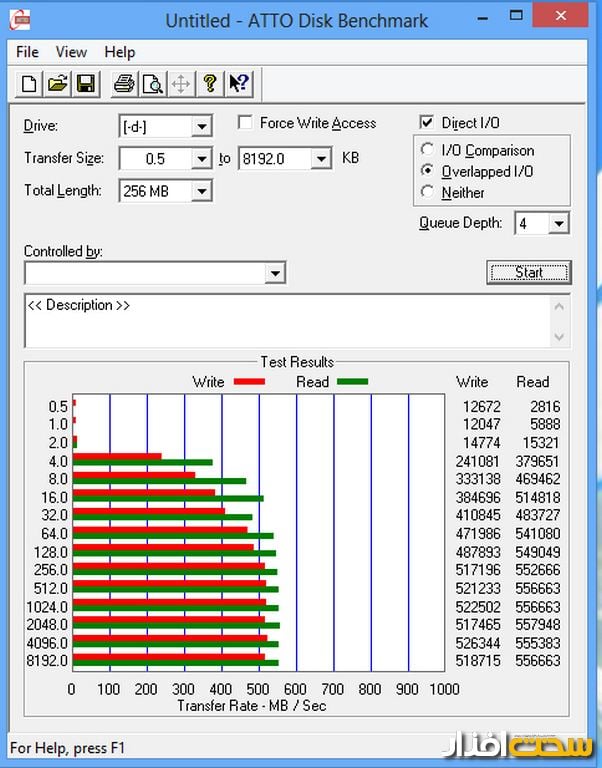Expand the Drive dropdown list
Screen dimensions: 602x768
pyautogui.click(x=202, y=127)
